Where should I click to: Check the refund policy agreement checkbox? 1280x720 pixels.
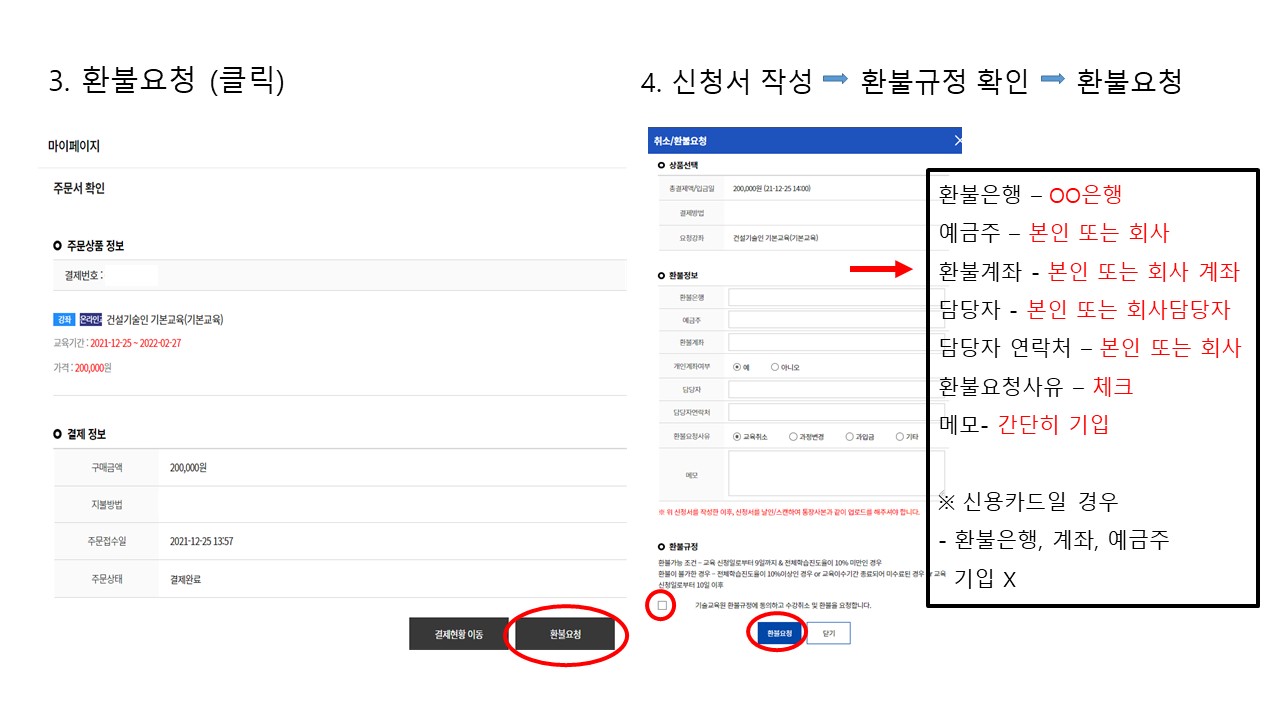[662, 605]
